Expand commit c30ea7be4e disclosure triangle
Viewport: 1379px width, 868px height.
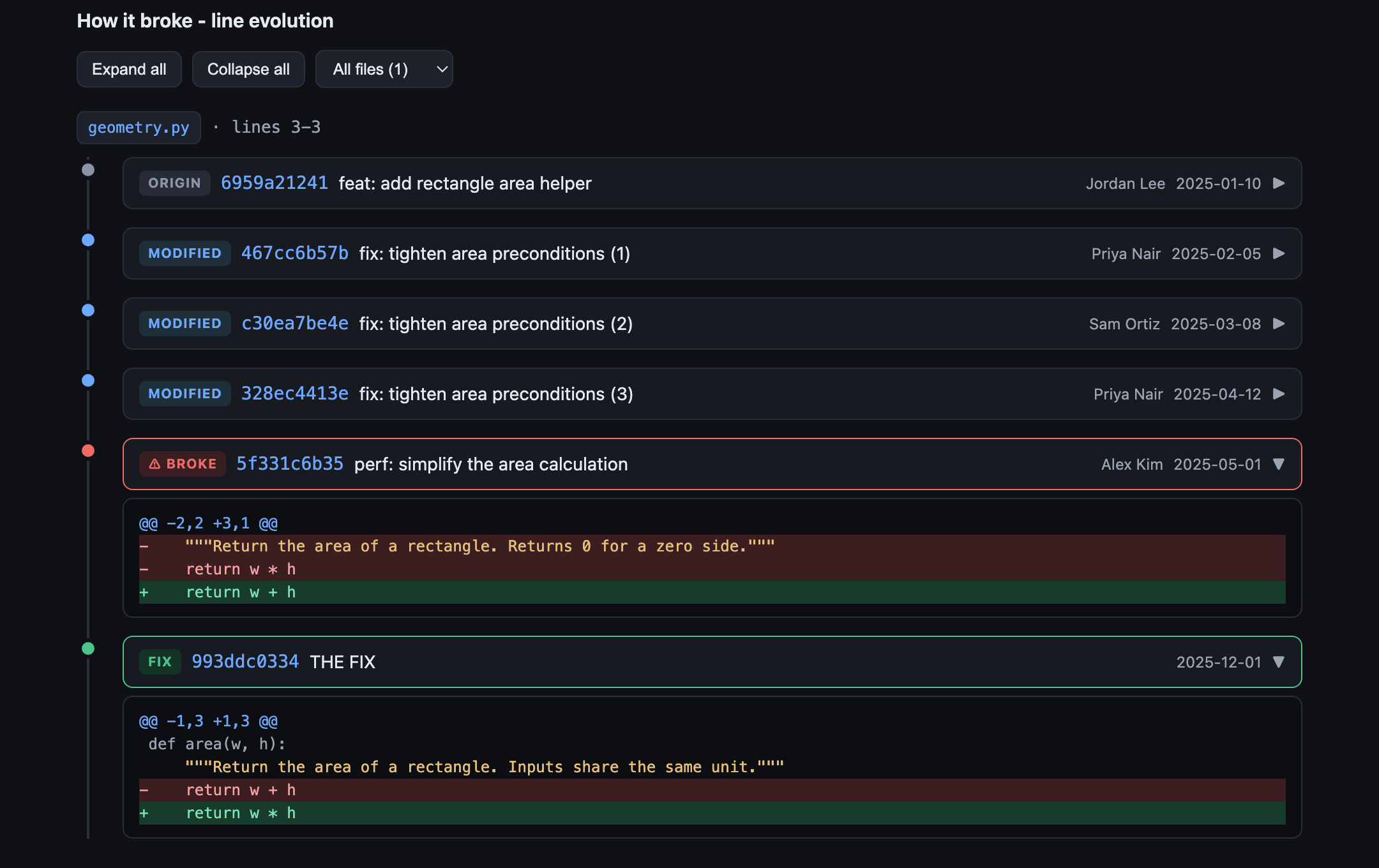click(x=1279, y=324)
